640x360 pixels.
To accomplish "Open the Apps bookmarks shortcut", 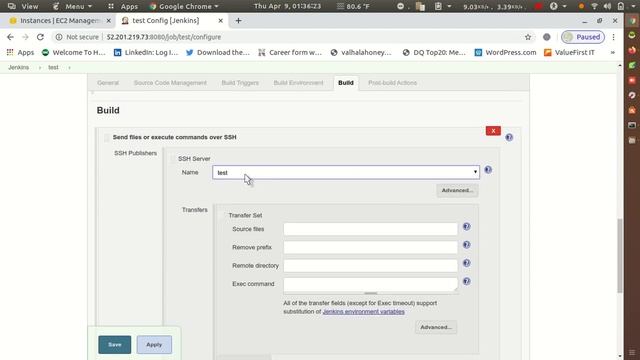I will (20, 52).
